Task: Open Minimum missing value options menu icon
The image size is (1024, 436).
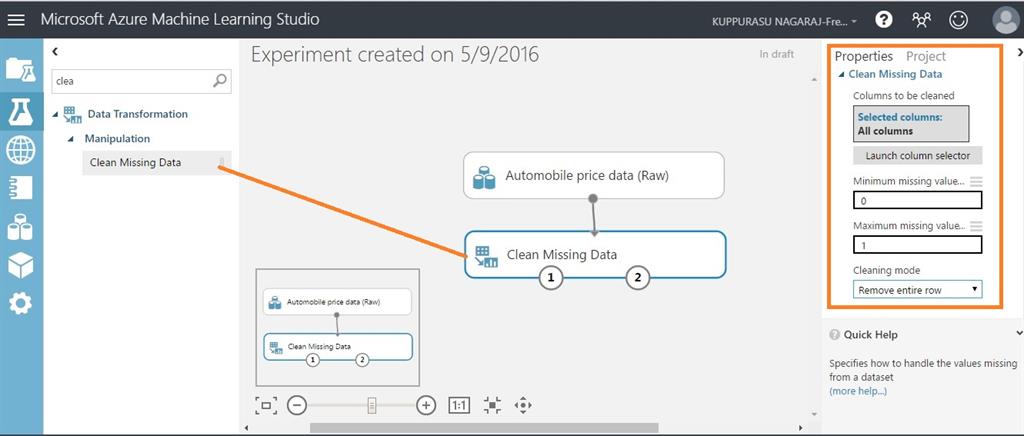Action: [x=976, y=181]
